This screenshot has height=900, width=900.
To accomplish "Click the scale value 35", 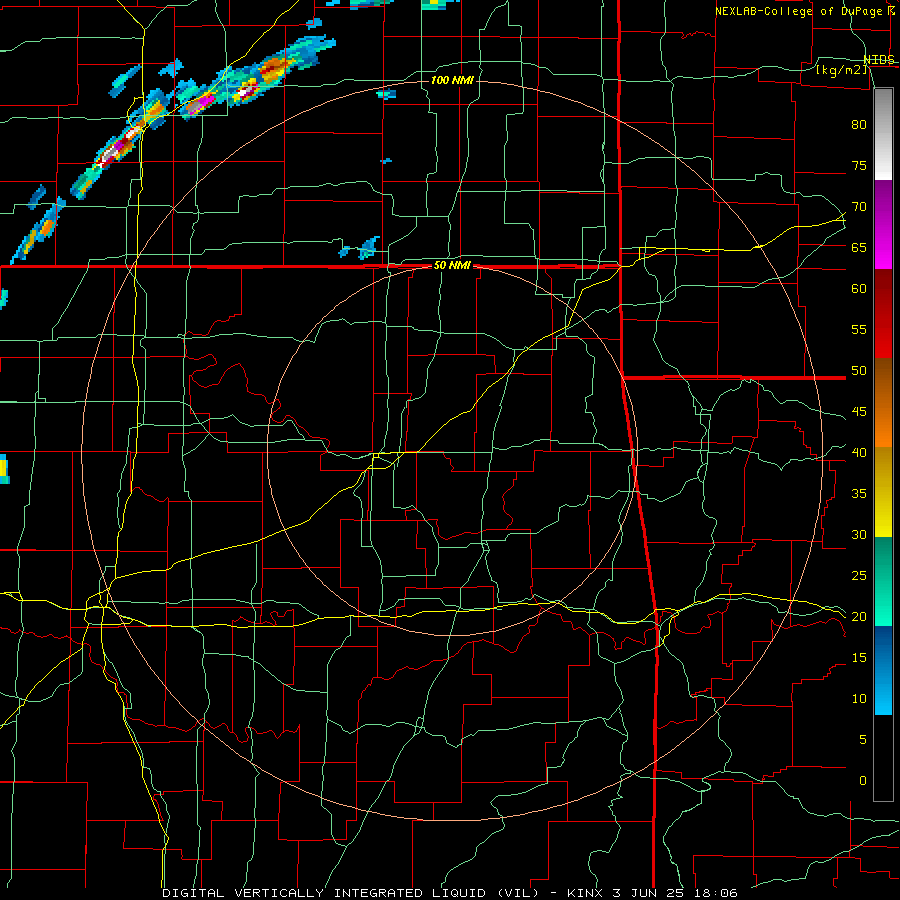I will click(859, 494).
